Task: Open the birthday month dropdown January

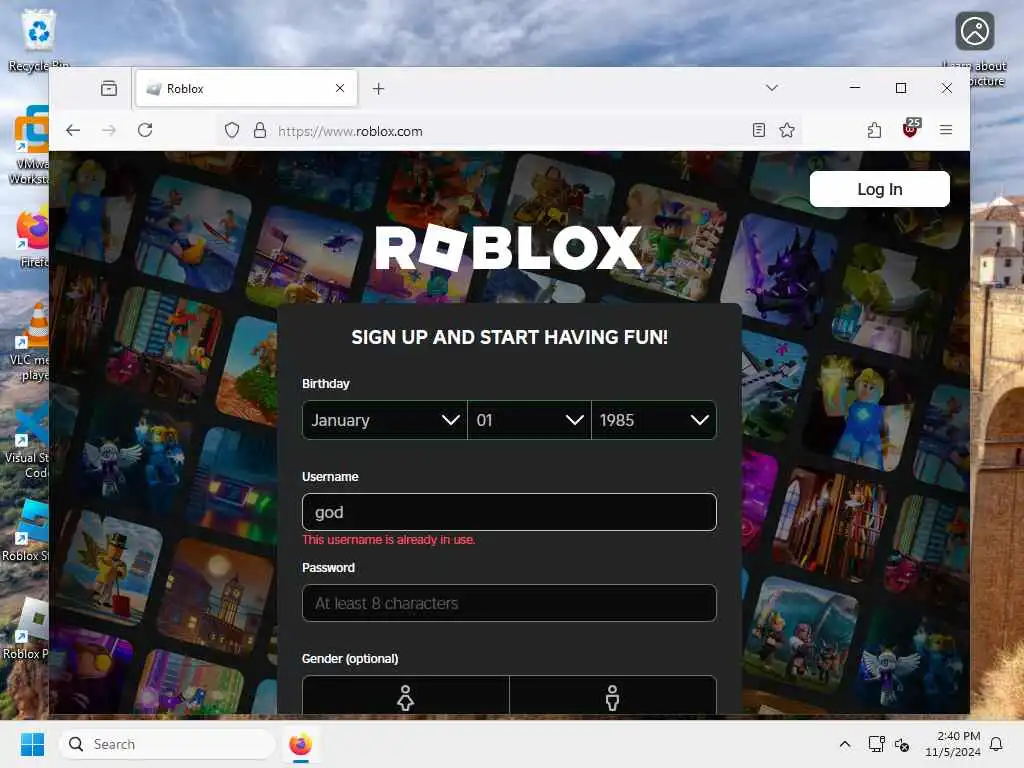Action: (x=385, y=420)
